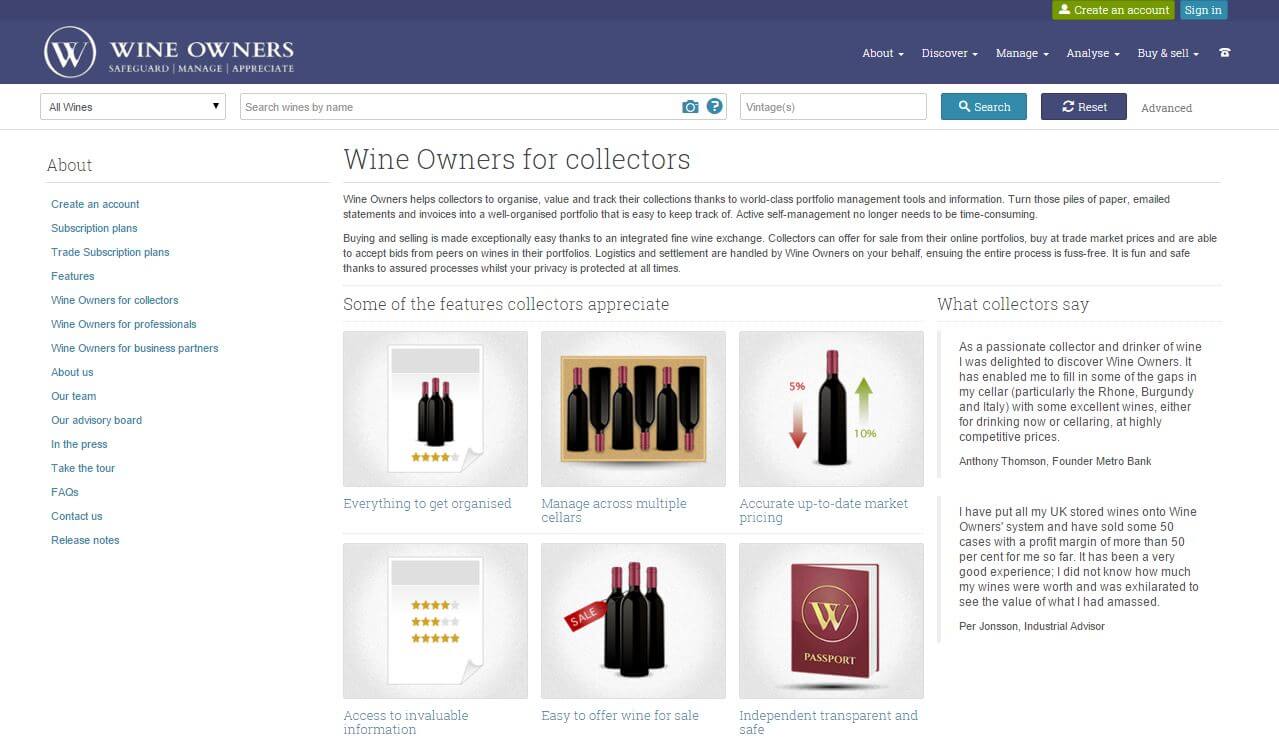Open the blue help question mark icon
The height and width of the screenshot is (743, 1279).
(x=714, y=106)
